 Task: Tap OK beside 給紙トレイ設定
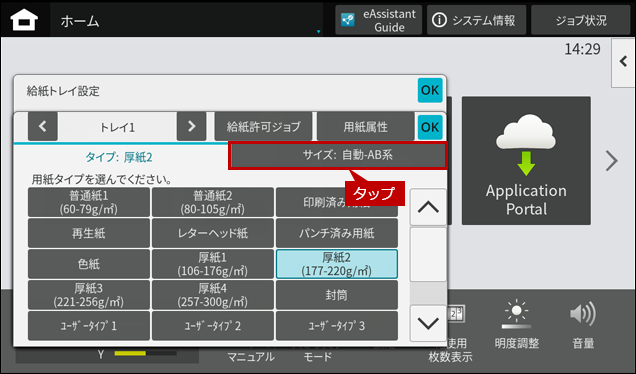pyautogui.click(x=430, y=90)
